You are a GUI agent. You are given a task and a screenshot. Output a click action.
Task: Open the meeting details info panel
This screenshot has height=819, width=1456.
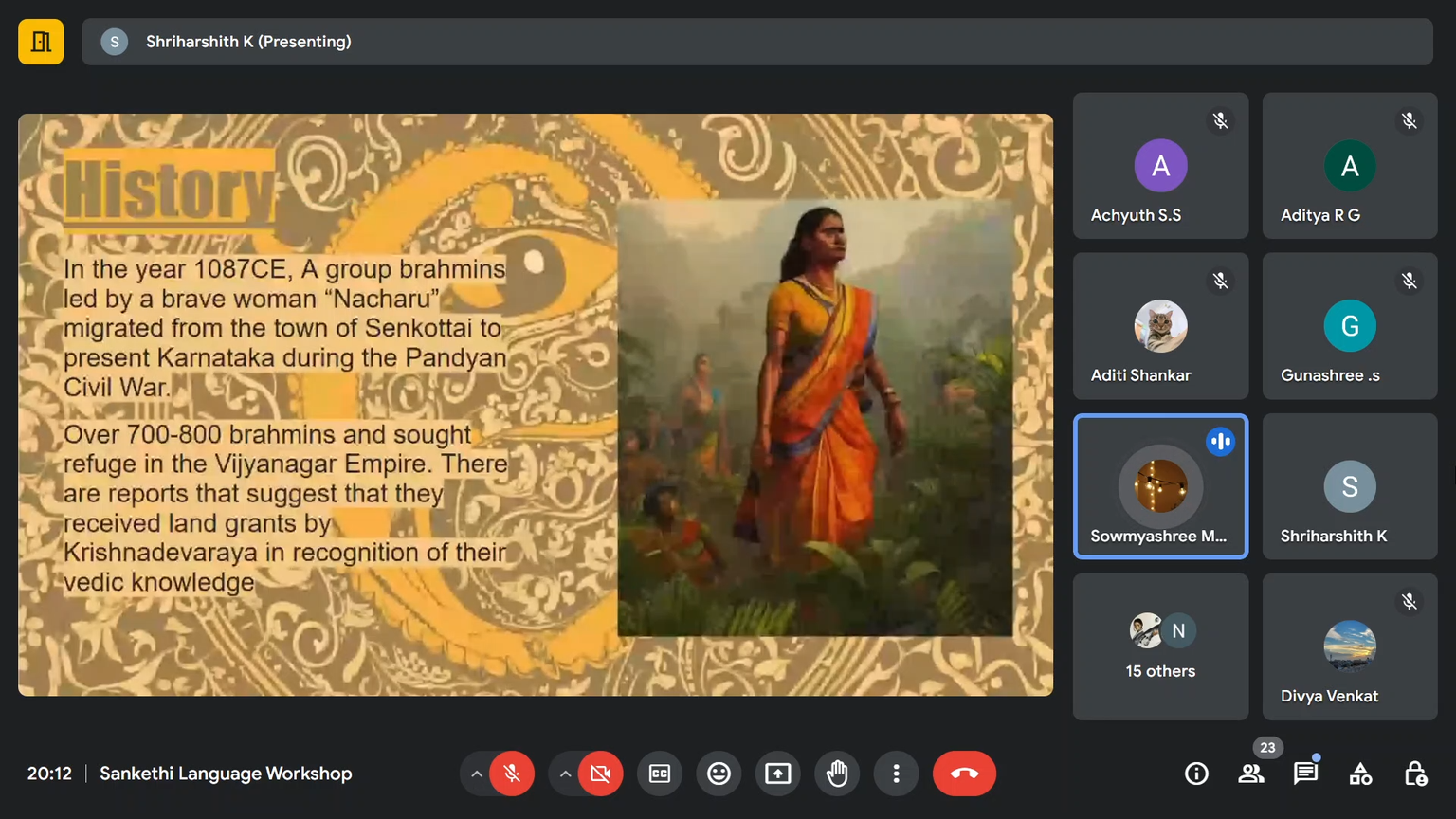coord(1196,773)
